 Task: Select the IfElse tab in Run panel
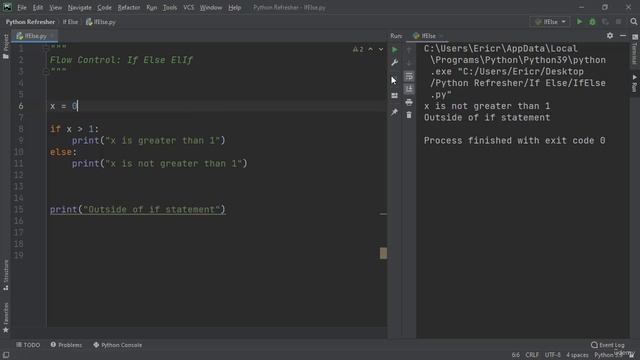pyautogui.click(x=427, y=36)
